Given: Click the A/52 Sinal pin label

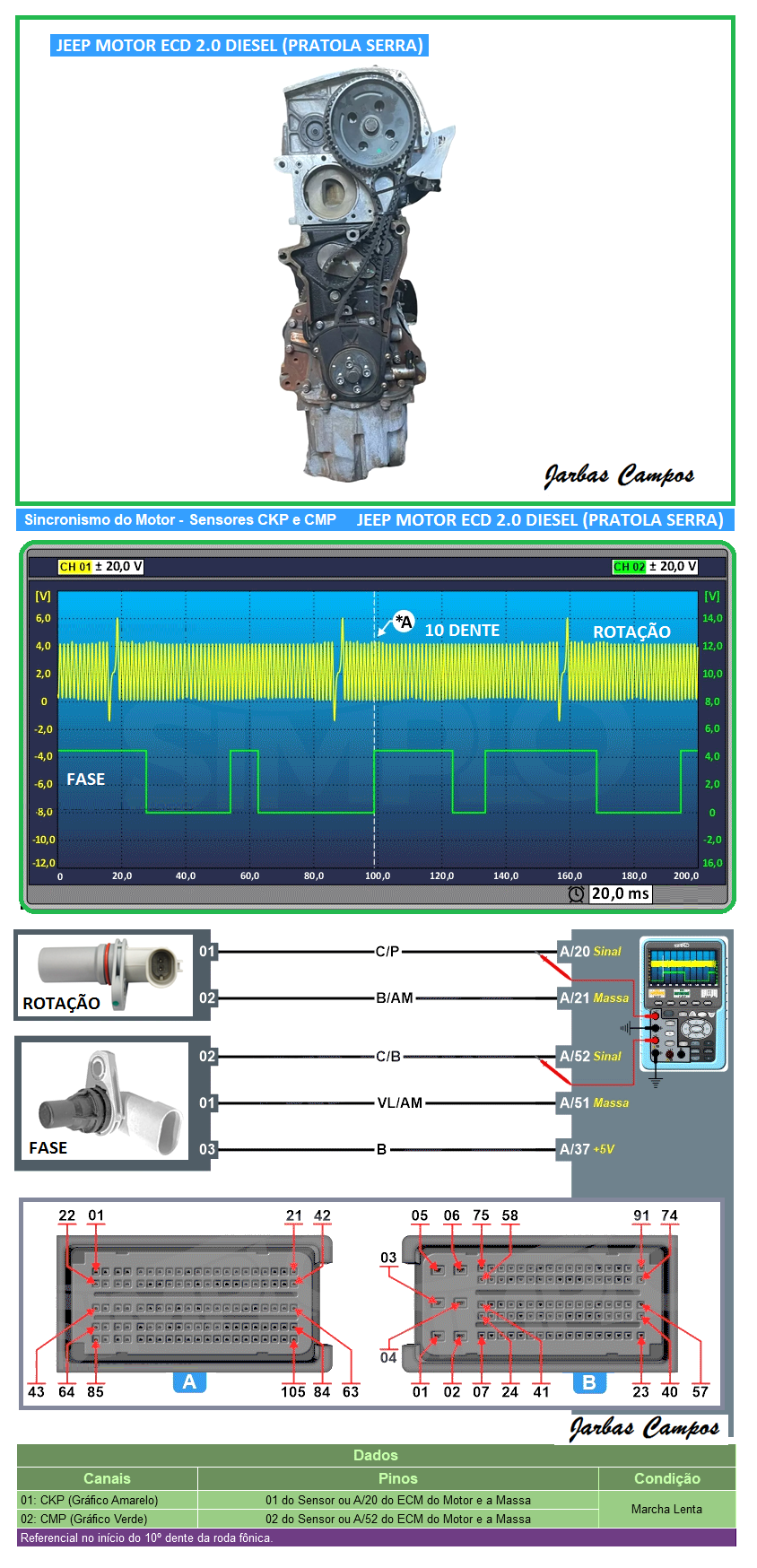Looking at the screenshot, I should pos(590,1057).
